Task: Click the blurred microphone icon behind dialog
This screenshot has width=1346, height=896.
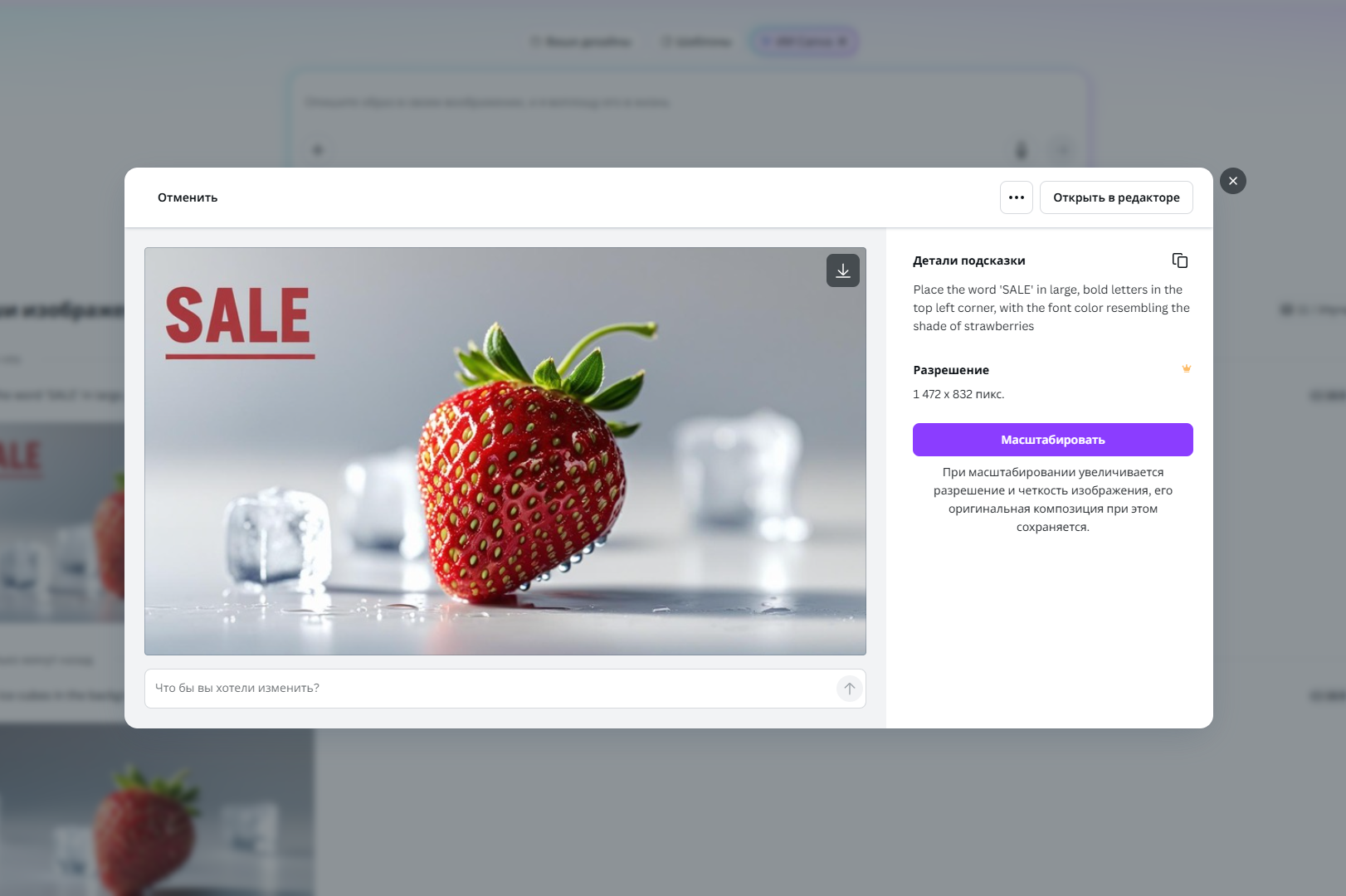Action: (1022, 150)
